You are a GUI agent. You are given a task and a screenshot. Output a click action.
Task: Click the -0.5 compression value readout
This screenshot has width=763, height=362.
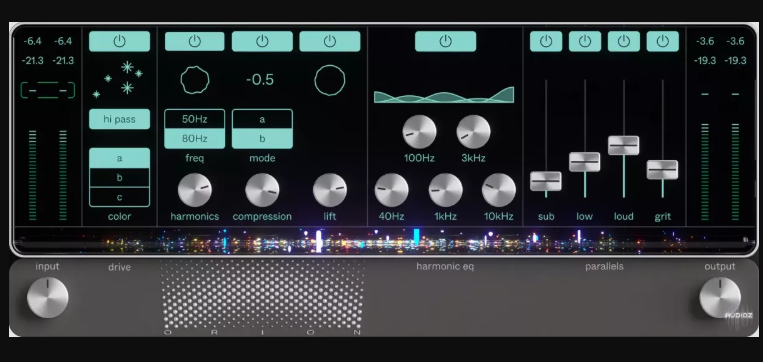click(x=260, y=80)
